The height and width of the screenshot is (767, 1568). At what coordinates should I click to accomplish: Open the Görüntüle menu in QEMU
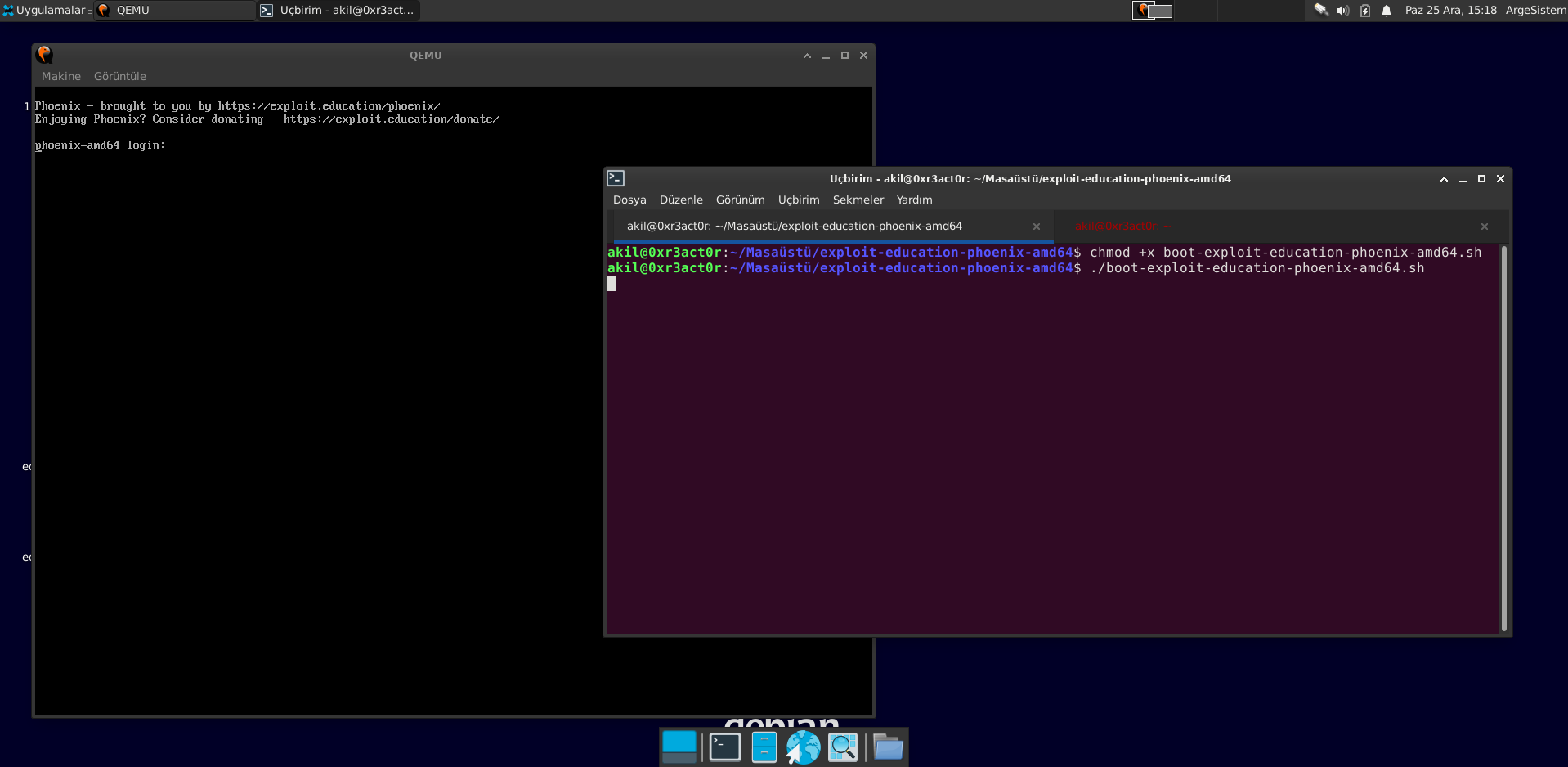coord(120,76)
